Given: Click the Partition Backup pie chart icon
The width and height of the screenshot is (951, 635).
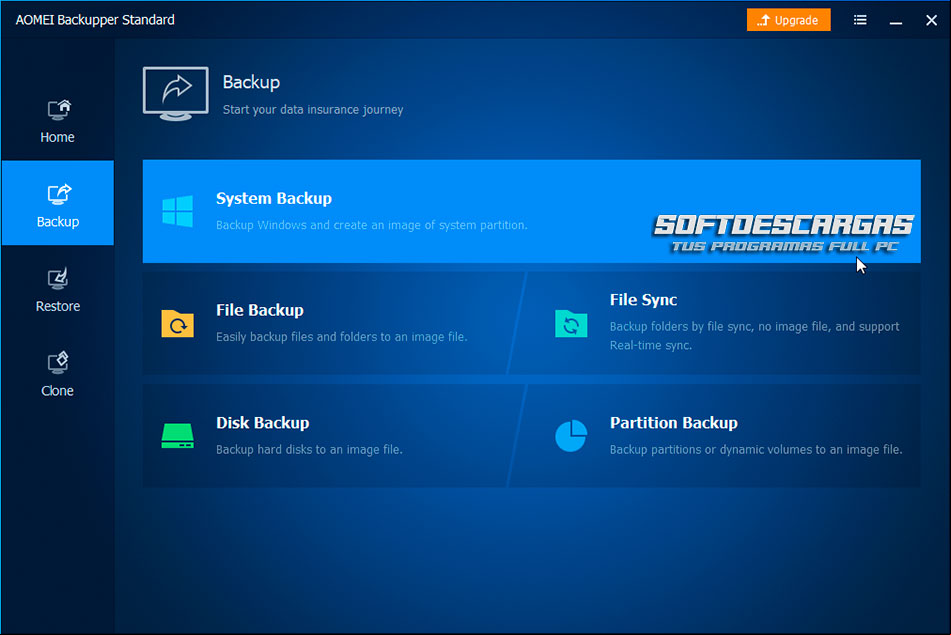Looking at the screenshot, I should point(571,435).
